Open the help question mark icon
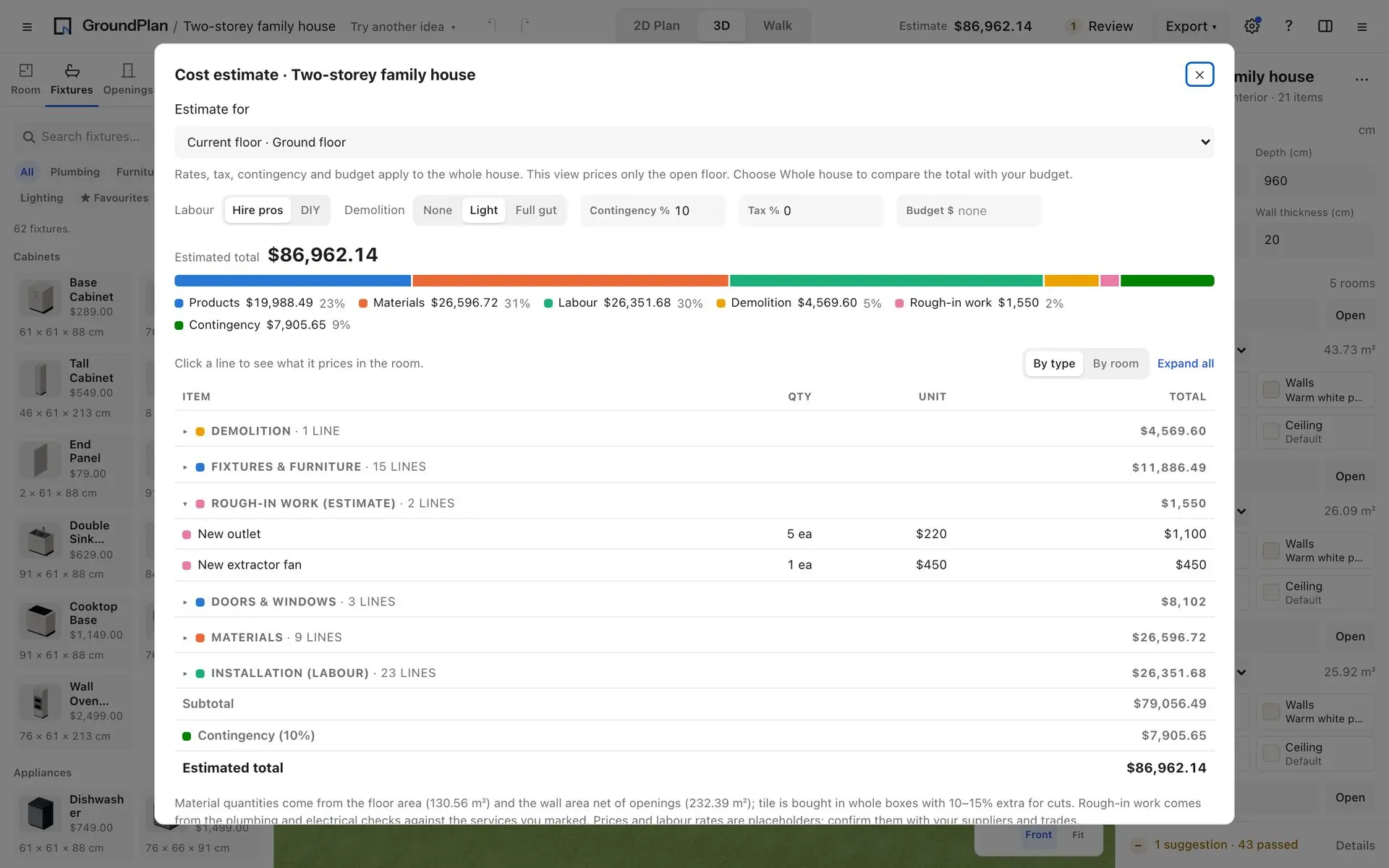This screenshot has width=1389, height=868. point(1288,26)
